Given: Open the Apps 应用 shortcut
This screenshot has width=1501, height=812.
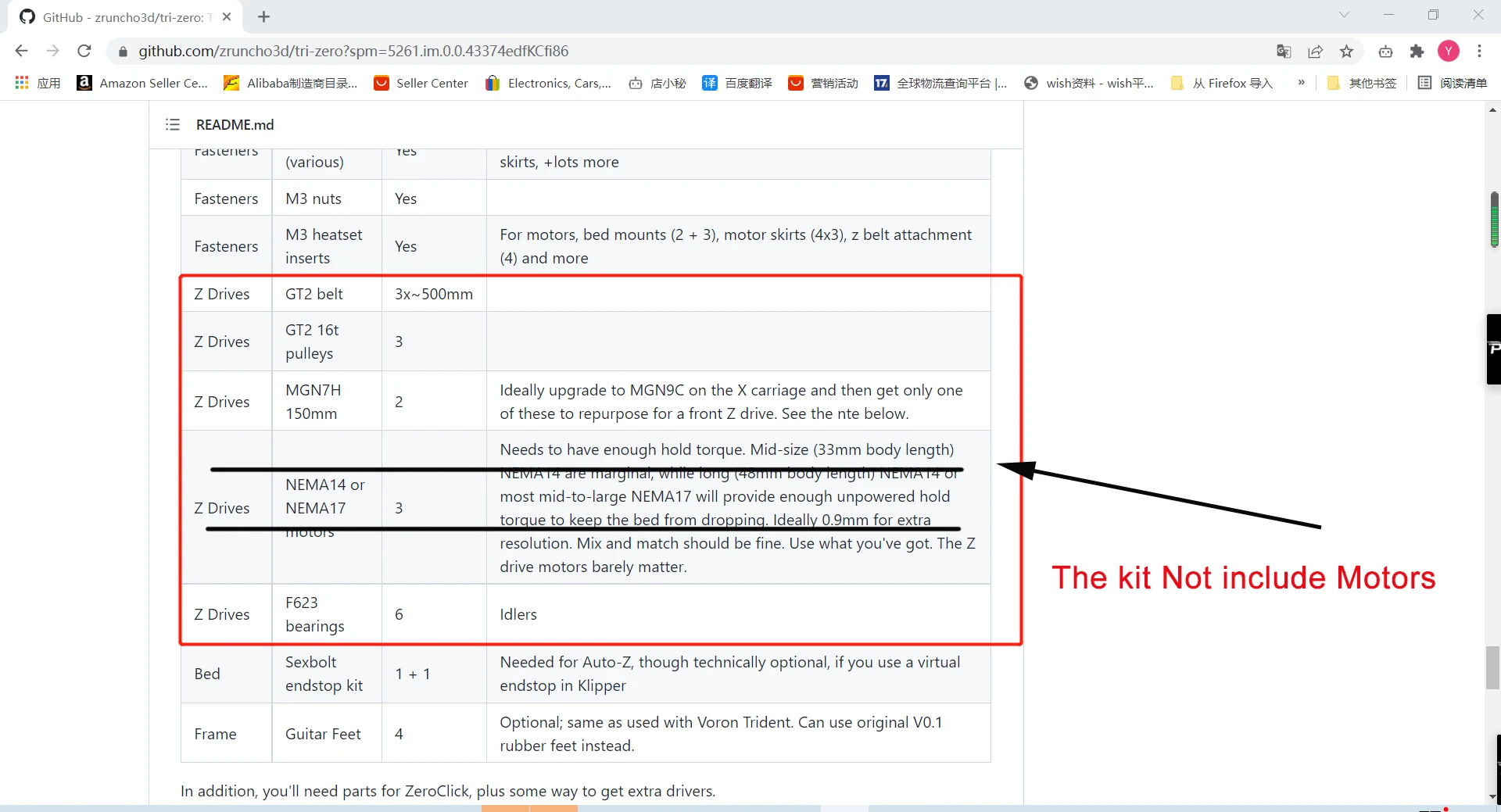Looking at the screenshot, I should (38, 83).
